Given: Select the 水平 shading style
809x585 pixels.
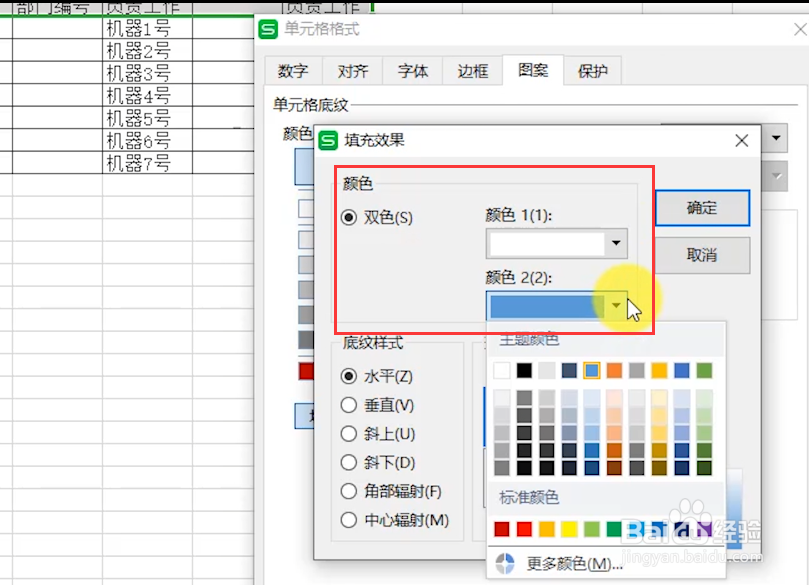Looking at the screenshot, I should coord(347,376).
